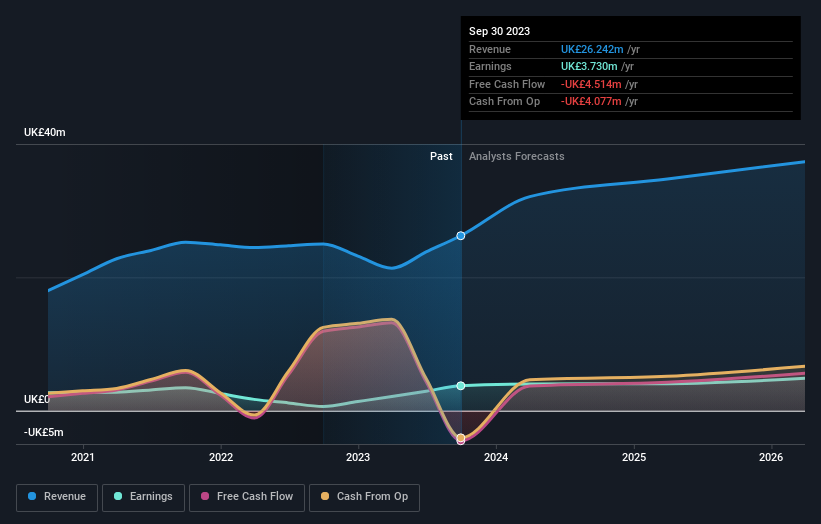The height and width of the screenshot is (524, 821).
Task: Click the 2026 x-axis label
Action: [x=771, y=458]
